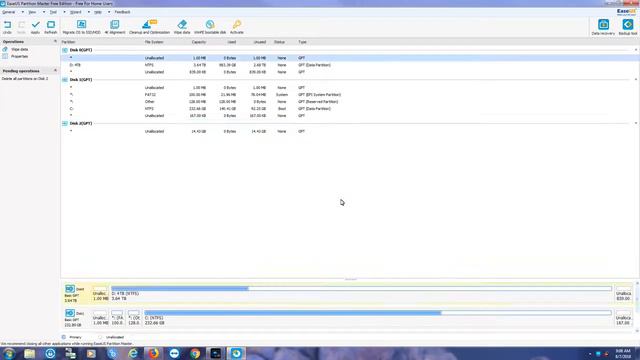Open the Feedback menu item
The height and width of the screenshot is (360, 640).
[x=122, y=12]
